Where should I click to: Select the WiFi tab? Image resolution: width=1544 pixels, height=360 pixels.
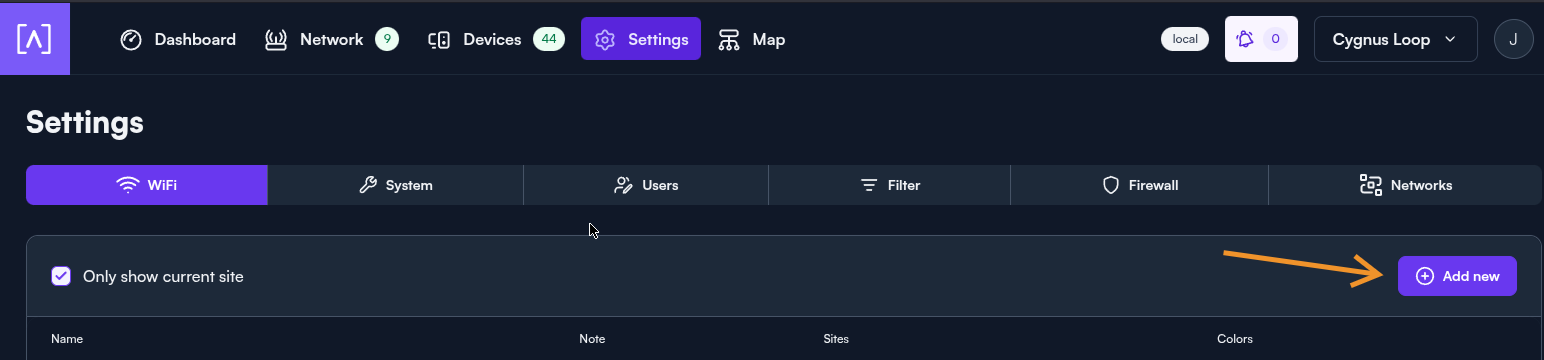(x=147, y=185)
